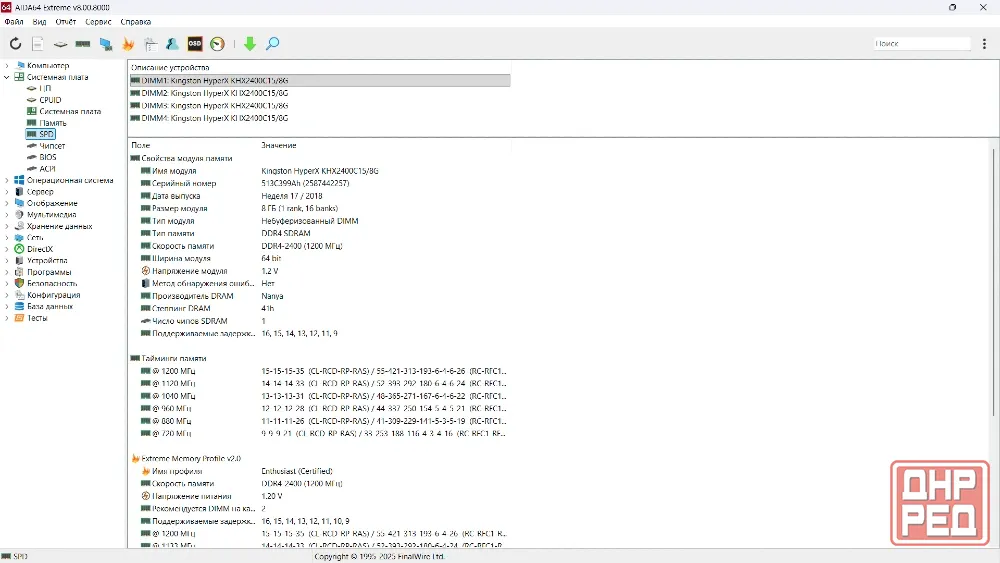Select the Конфигурация tree item

(x=53, y=295)
